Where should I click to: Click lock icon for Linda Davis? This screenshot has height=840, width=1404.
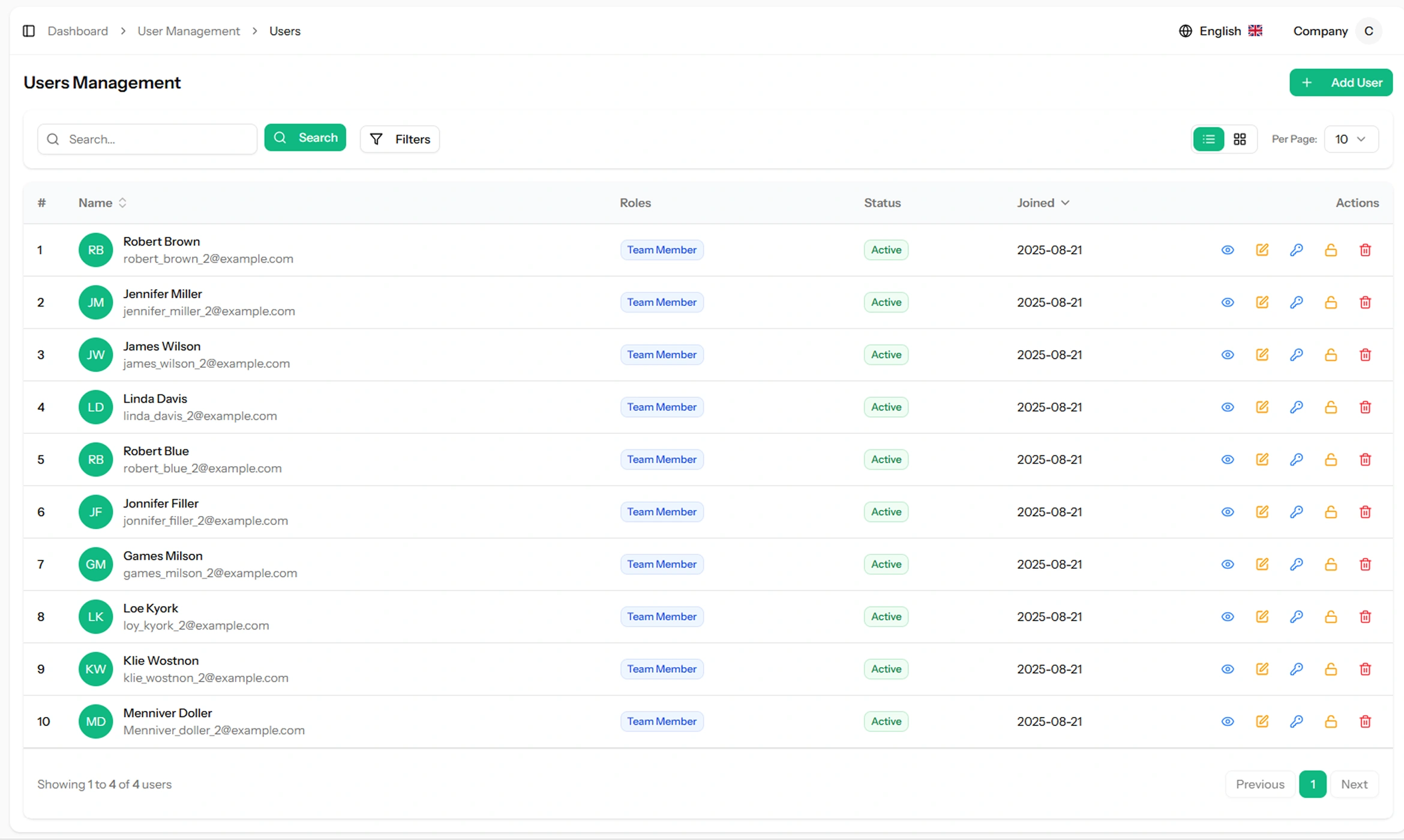(1331, 407)
